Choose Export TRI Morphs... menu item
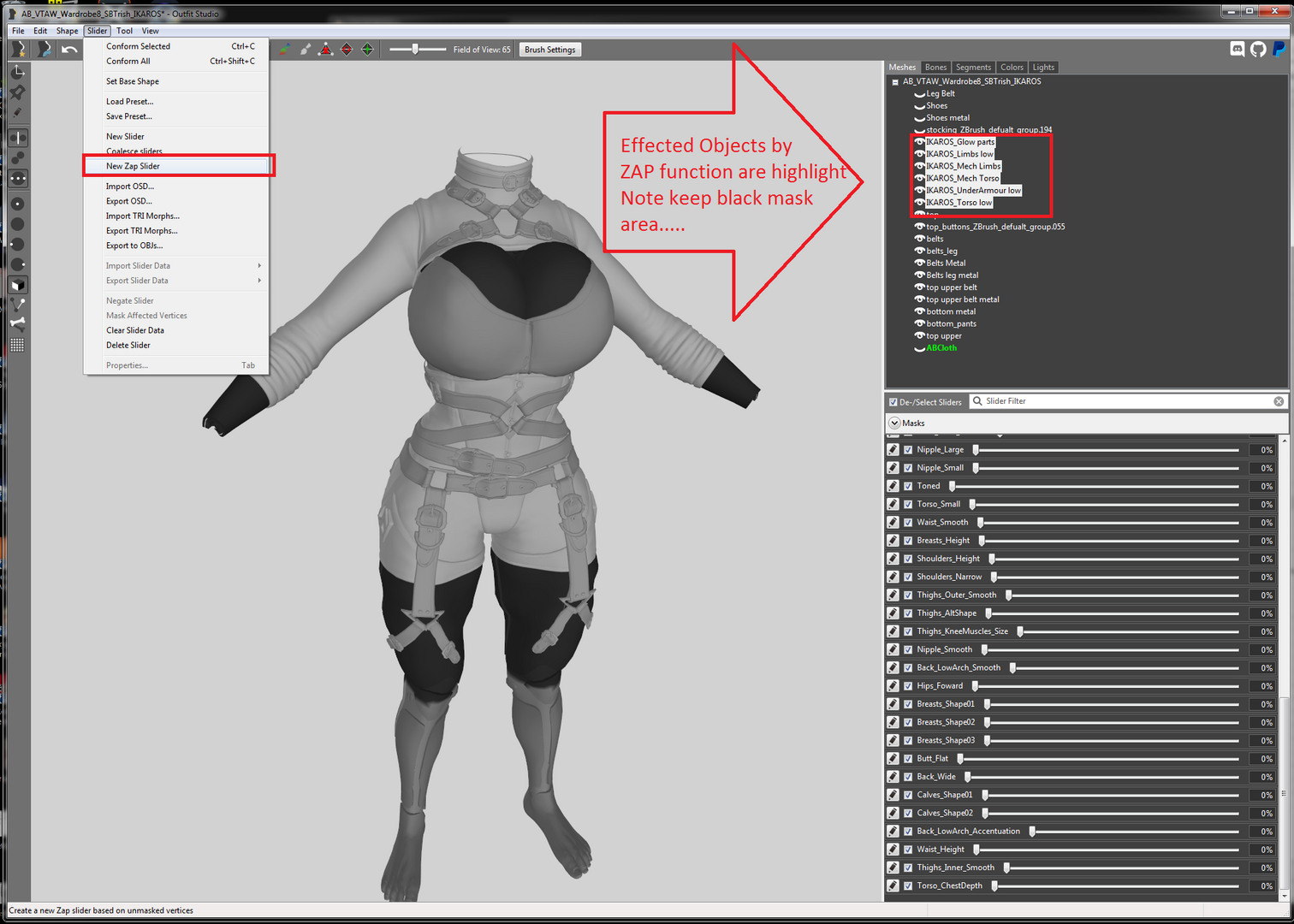 pyautogui.click(x=176, y=231)
